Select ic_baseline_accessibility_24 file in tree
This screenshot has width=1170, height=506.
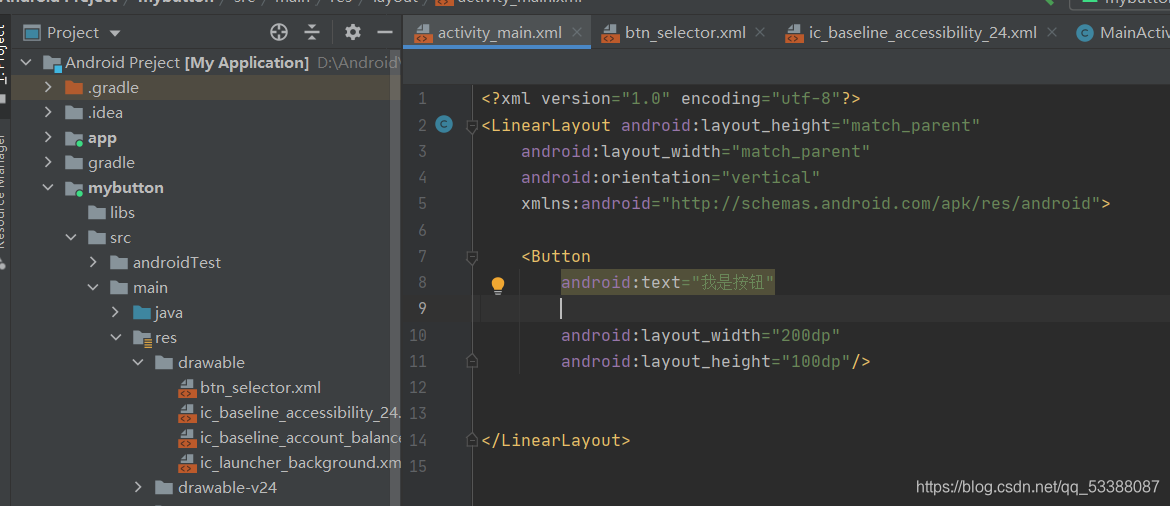(x=301, y=413)
